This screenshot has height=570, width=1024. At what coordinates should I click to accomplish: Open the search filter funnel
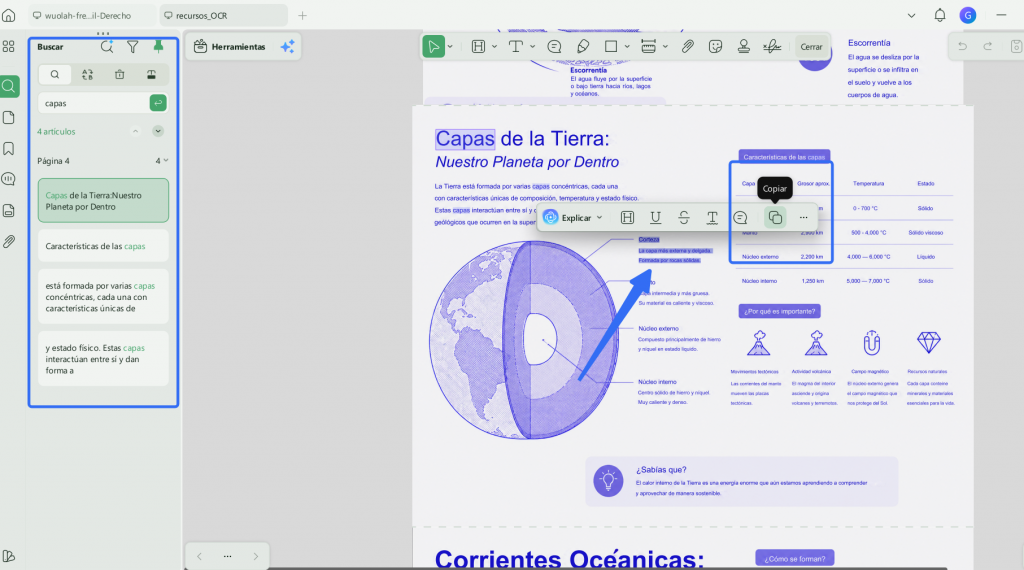point(133,46)
